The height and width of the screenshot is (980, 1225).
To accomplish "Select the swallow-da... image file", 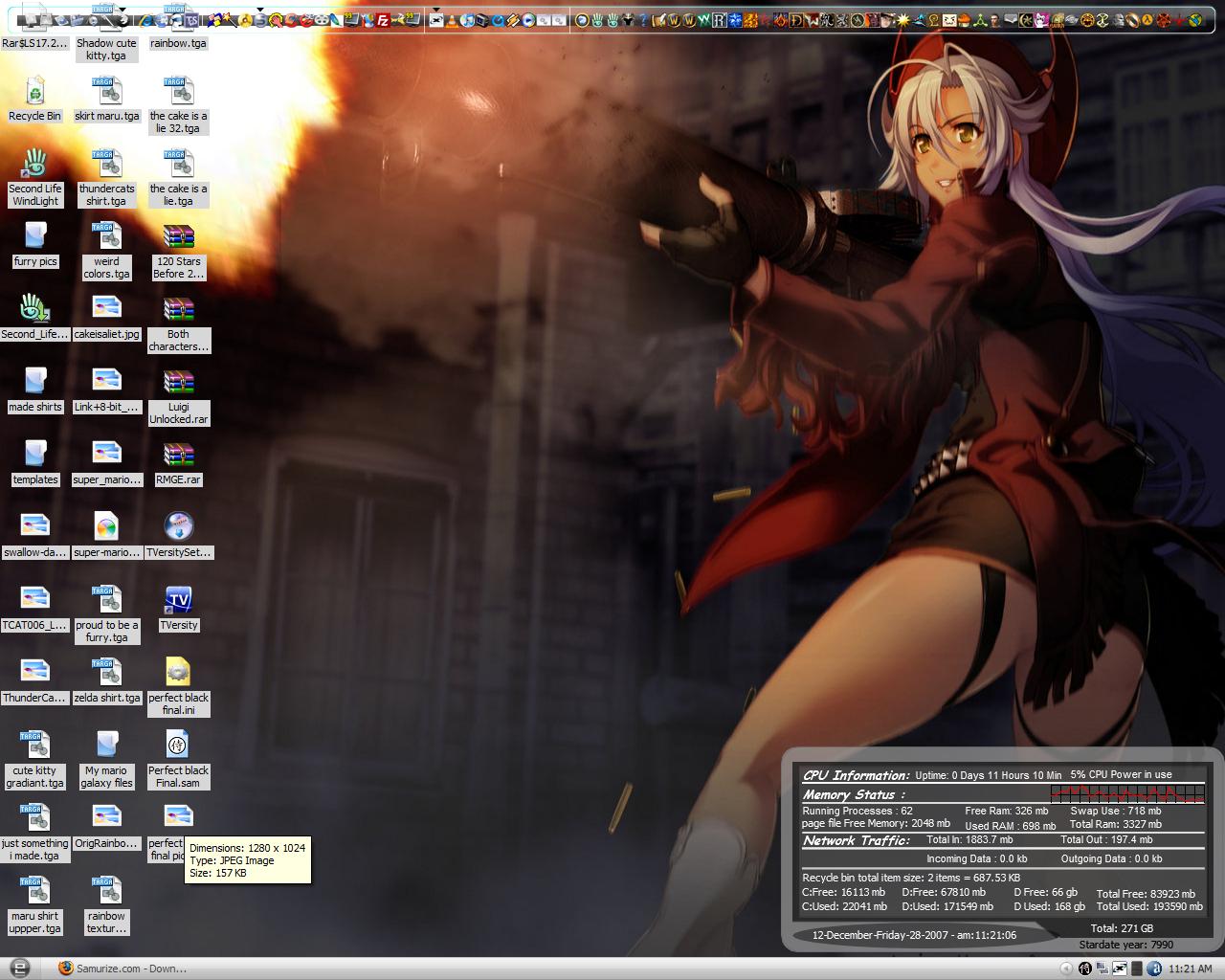I will [x=35, y=535].
